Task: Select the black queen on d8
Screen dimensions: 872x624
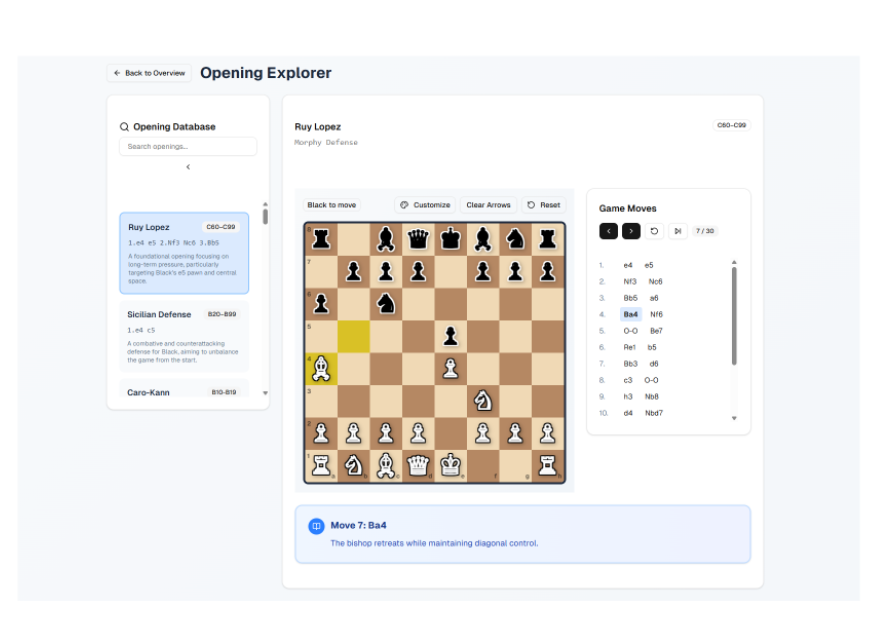Action: [x=418, y=239]
